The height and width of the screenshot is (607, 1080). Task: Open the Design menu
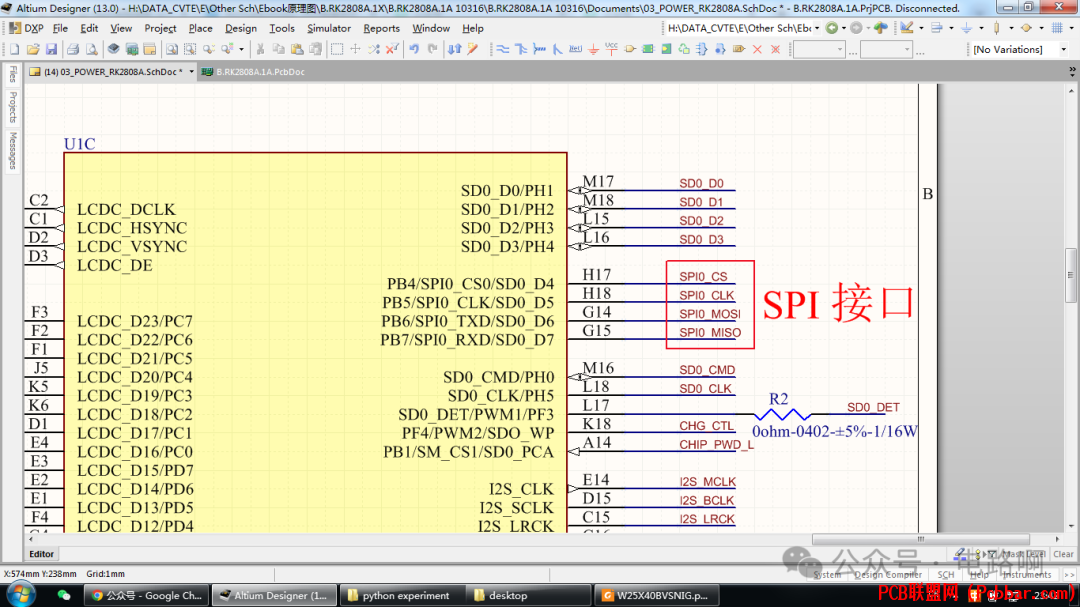tap(240, 28)
